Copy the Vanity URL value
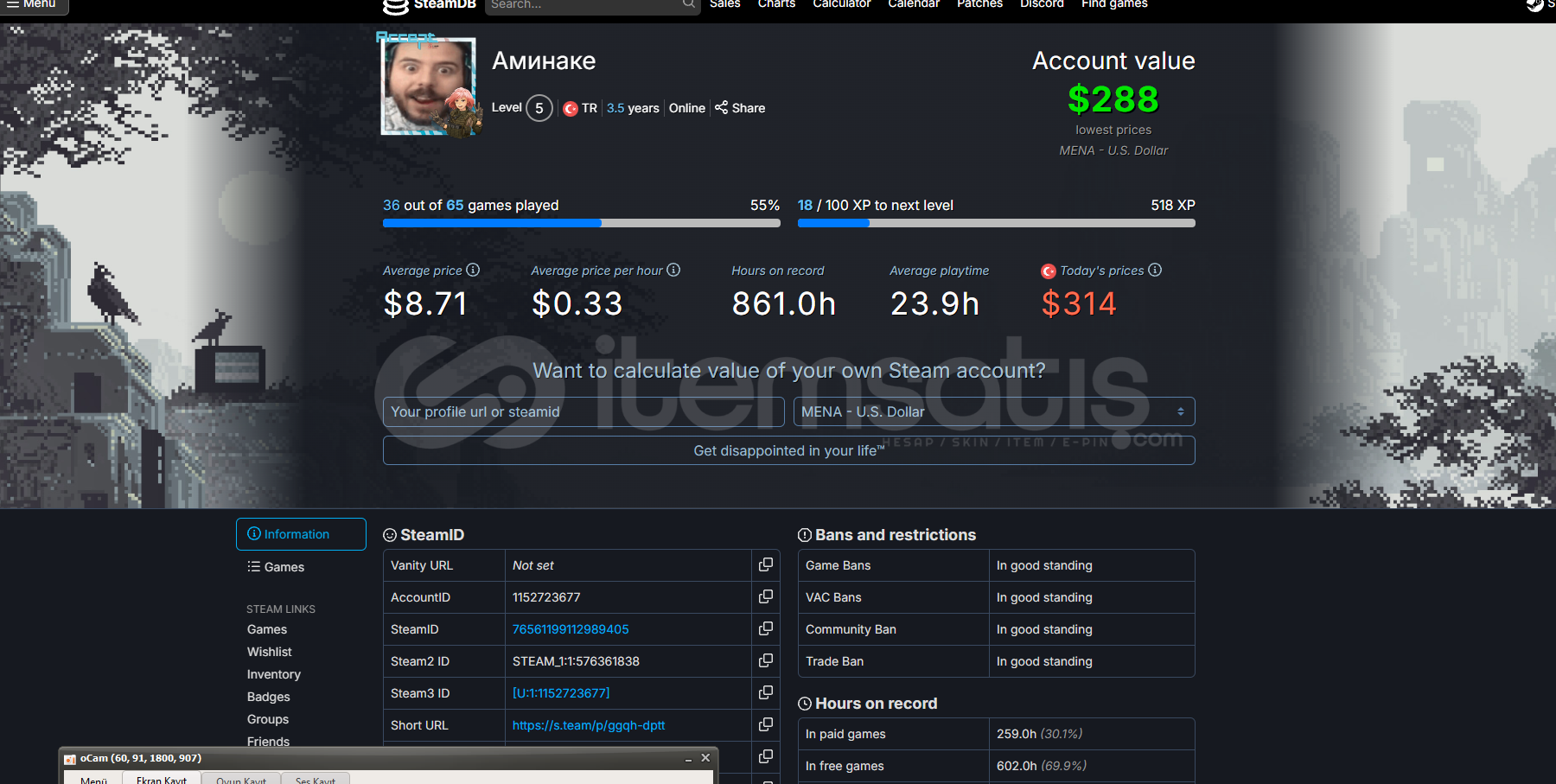Screen dimensions: 1556x784 tap(765, 564)
